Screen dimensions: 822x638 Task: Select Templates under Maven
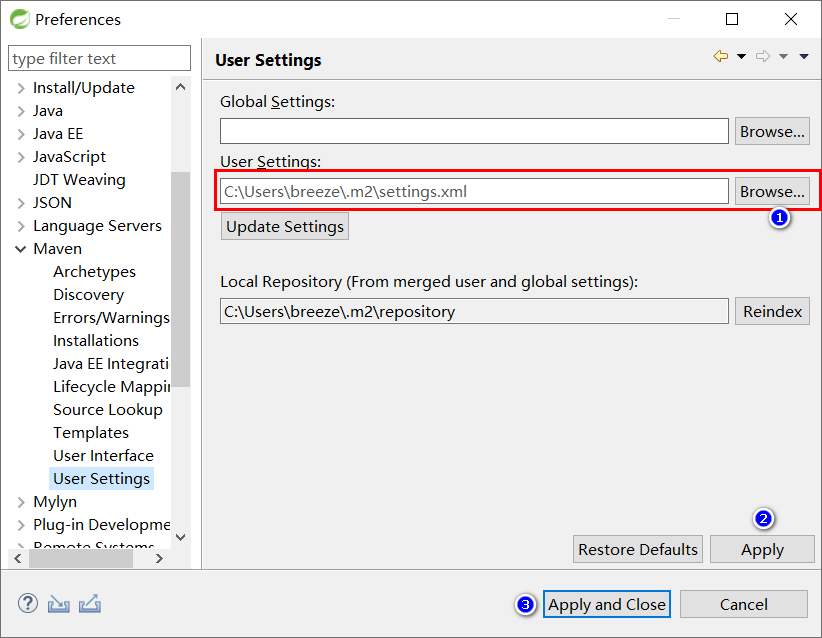[91, 432]
